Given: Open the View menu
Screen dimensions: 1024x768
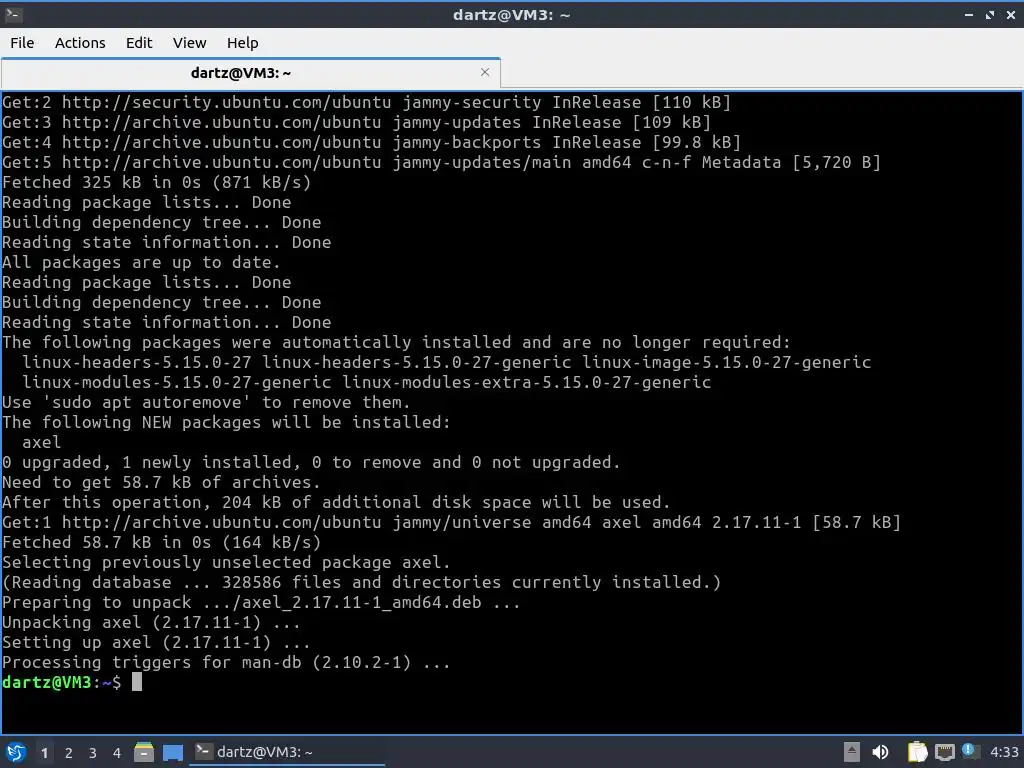Looking at the screenshot, I should coord(189,43).
